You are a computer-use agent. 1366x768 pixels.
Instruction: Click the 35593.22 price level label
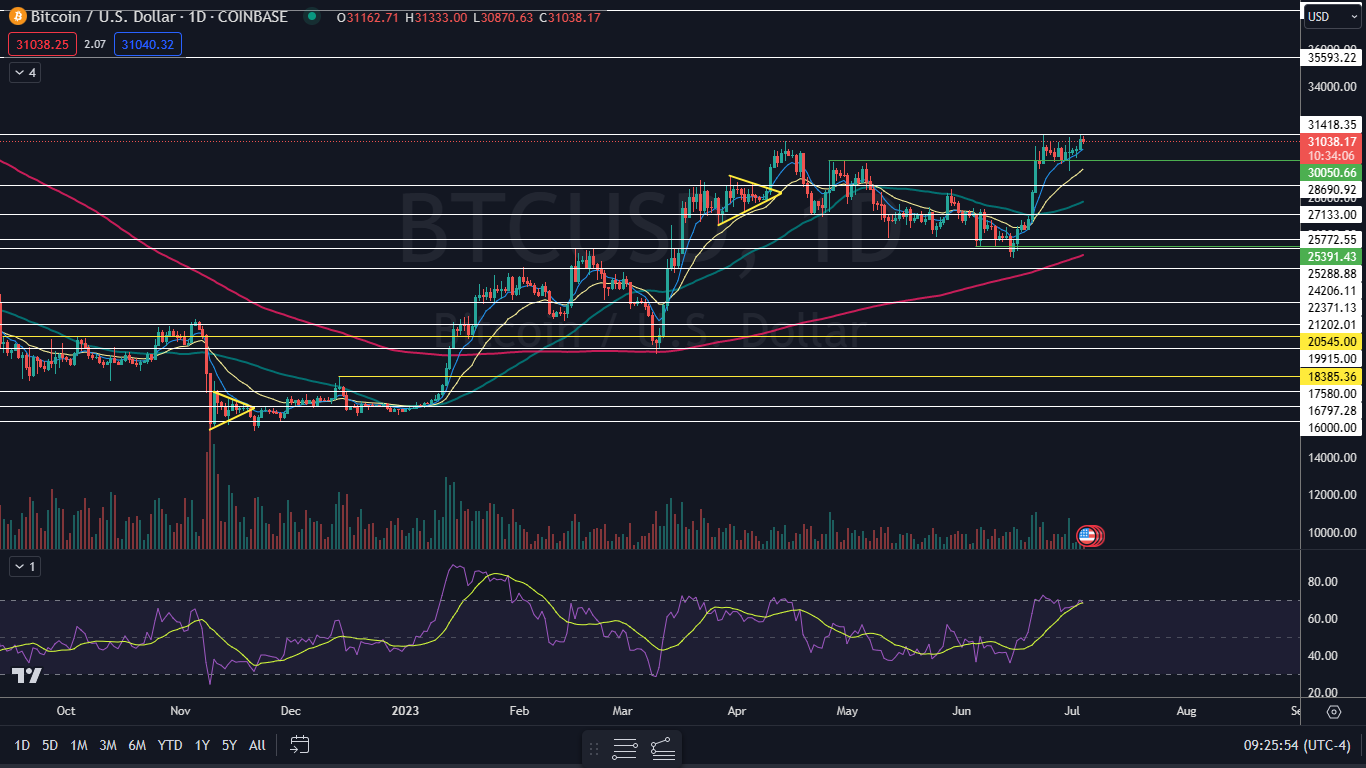point(1333,58)
